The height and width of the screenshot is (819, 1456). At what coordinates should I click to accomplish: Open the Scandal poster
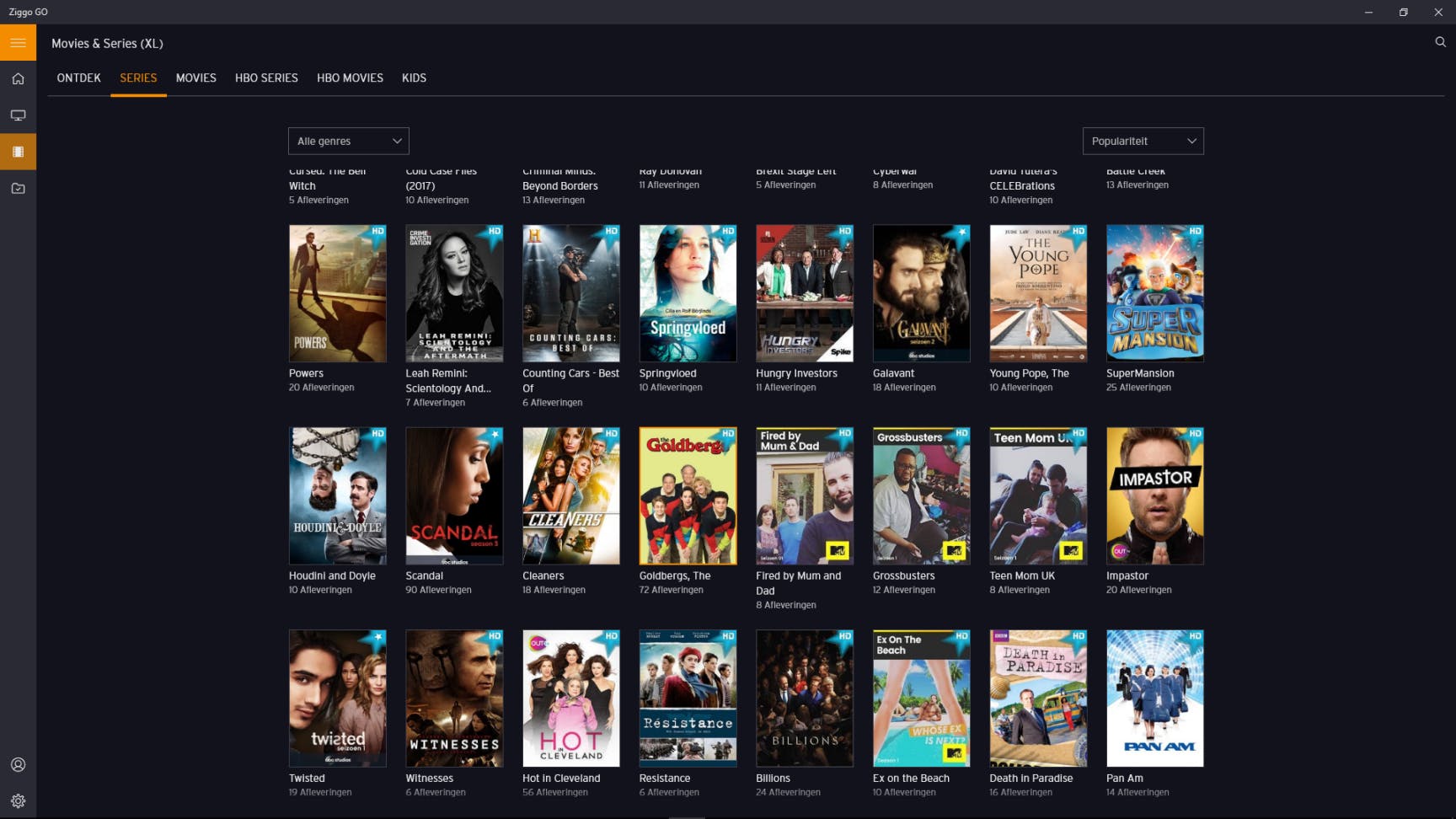(454, 495)
